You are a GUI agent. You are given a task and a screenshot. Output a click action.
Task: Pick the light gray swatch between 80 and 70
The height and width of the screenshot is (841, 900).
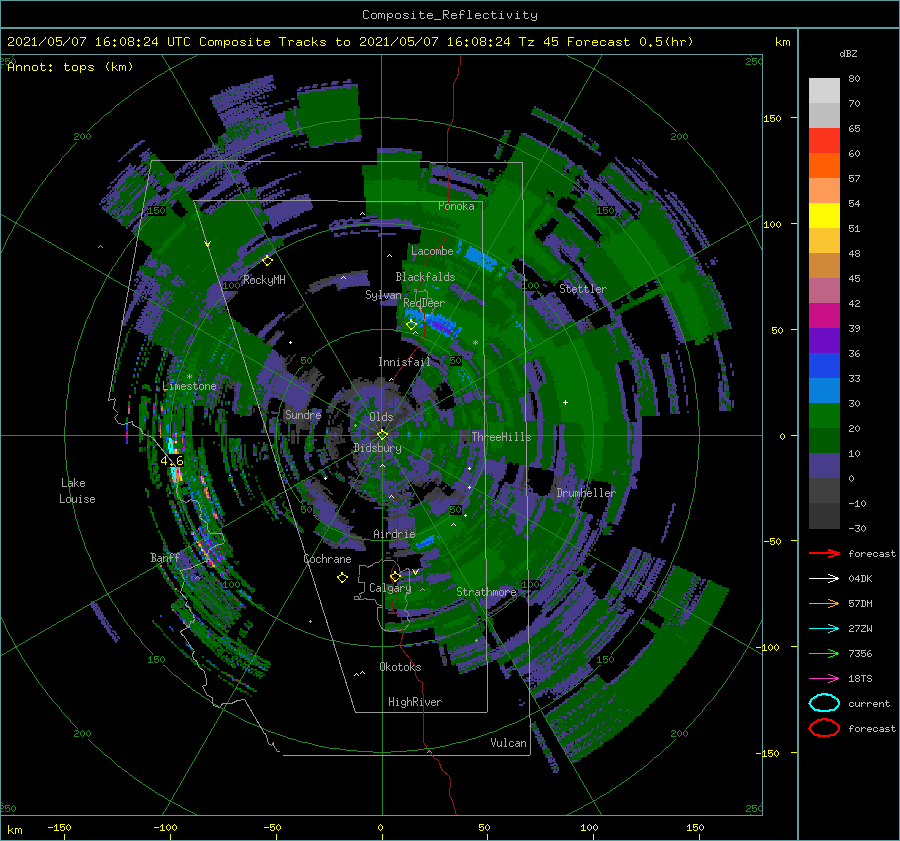pyautogui.click(x=824, y=91)
